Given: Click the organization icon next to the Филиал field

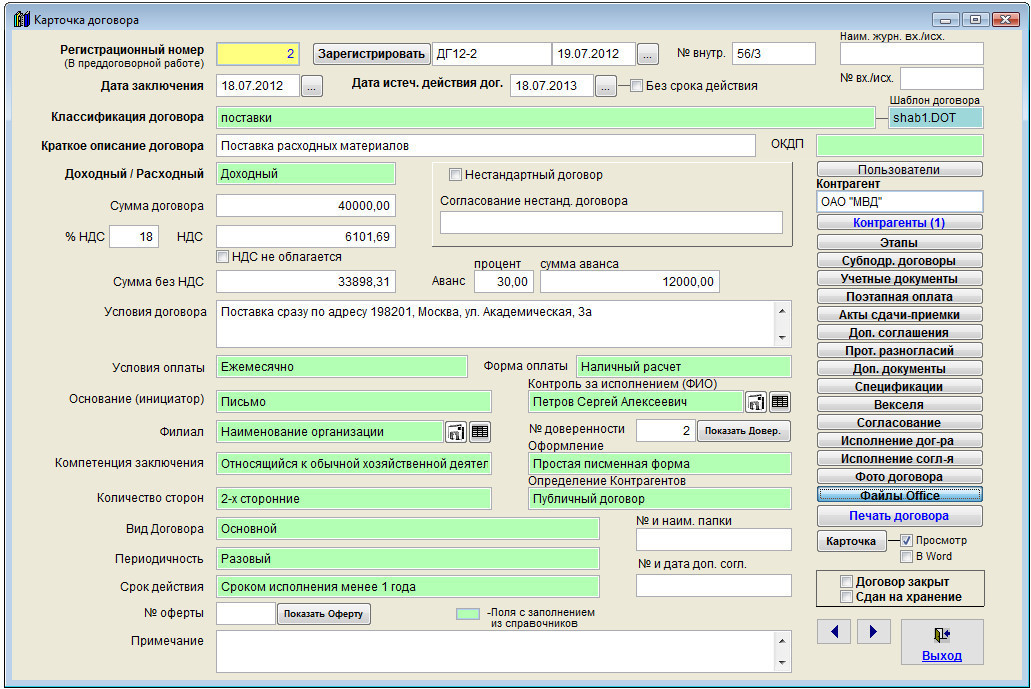Looking at the screenshot, I should coord(456,432).
